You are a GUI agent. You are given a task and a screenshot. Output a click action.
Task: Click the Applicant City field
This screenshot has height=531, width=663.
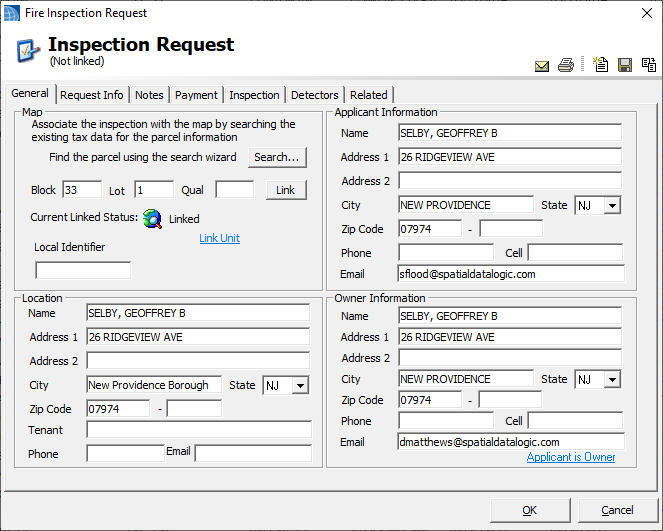466,205
